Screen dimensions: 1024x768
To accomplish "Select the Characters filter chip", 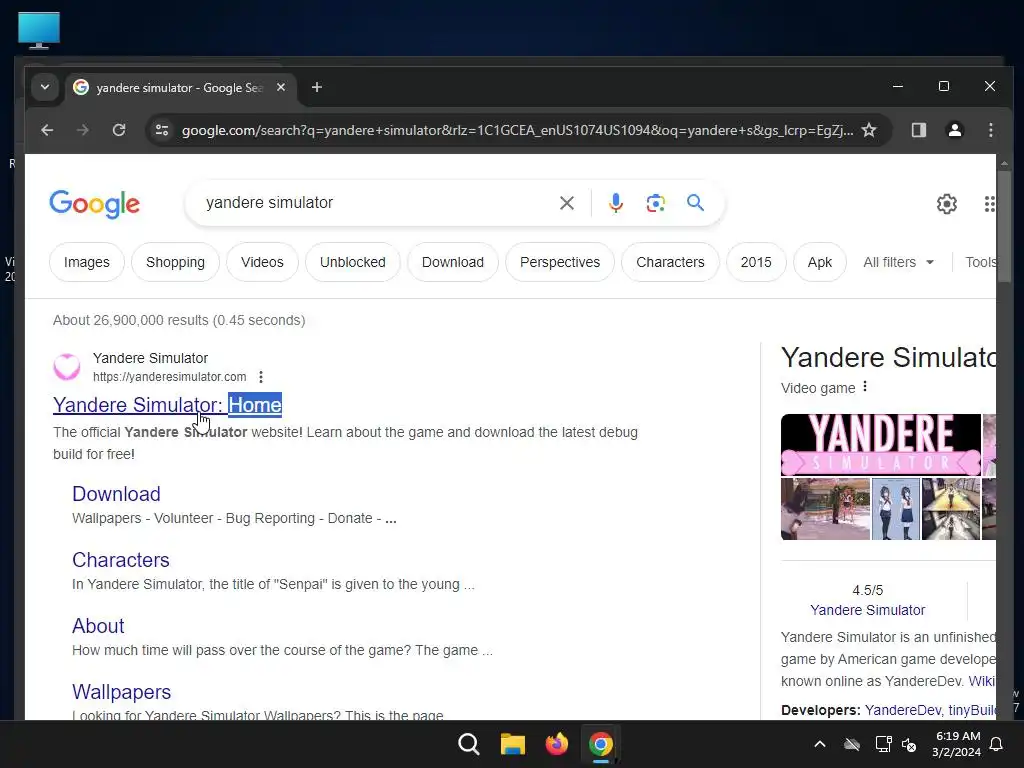I will pyautogui.click(x=670, y=262).
